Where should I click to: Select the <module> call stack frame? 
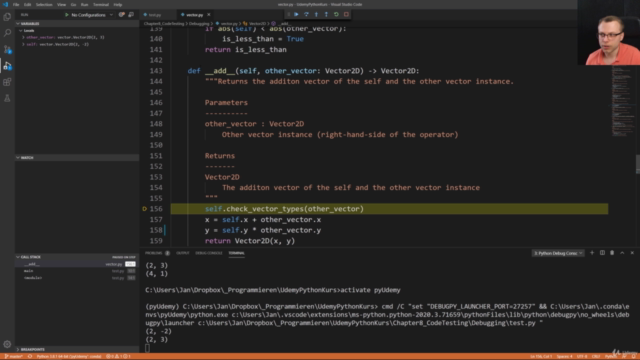pos(76,278)
